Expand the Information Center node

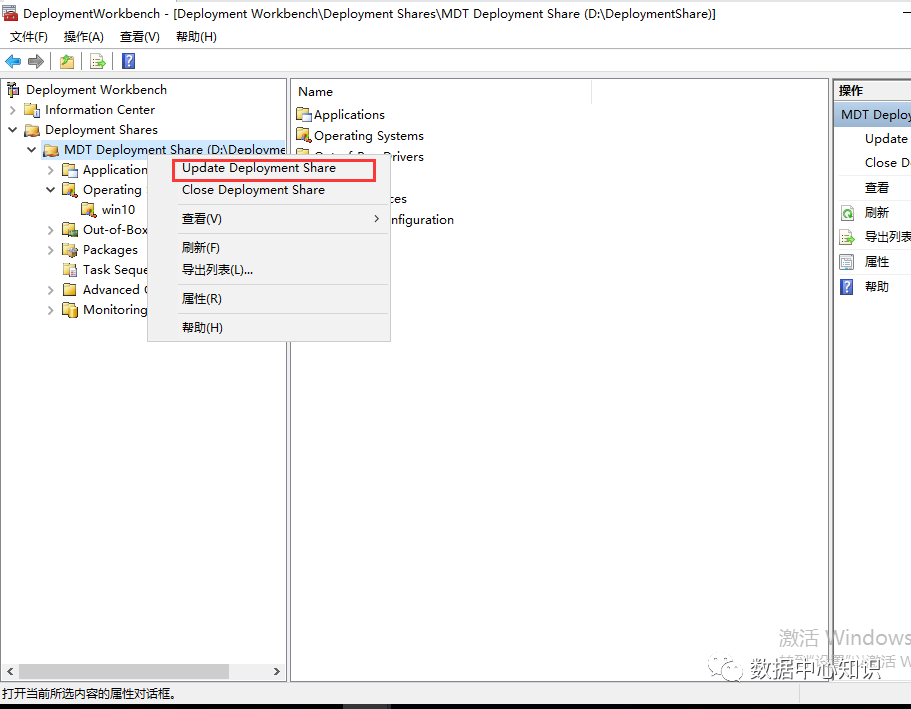(x=13, y=110)
